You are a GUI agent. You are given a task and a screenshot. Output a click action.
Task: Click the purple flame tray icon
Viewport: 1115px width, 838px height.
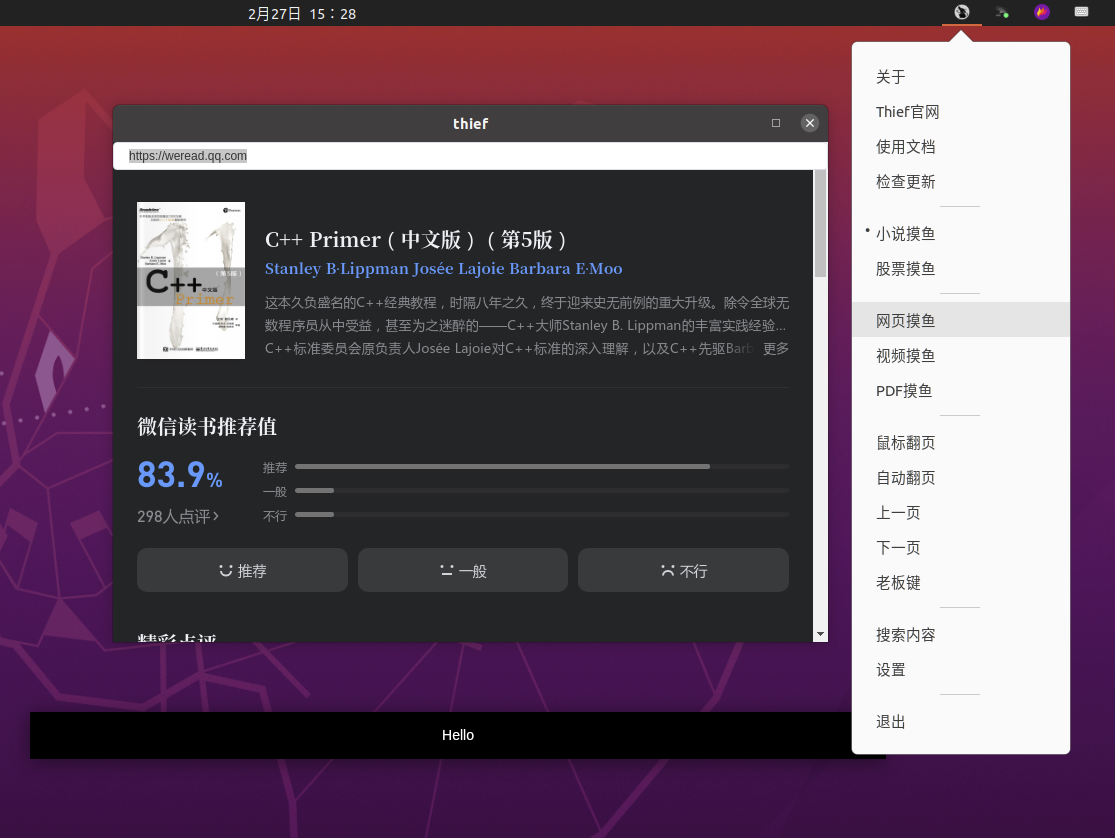click(1042, 13)
